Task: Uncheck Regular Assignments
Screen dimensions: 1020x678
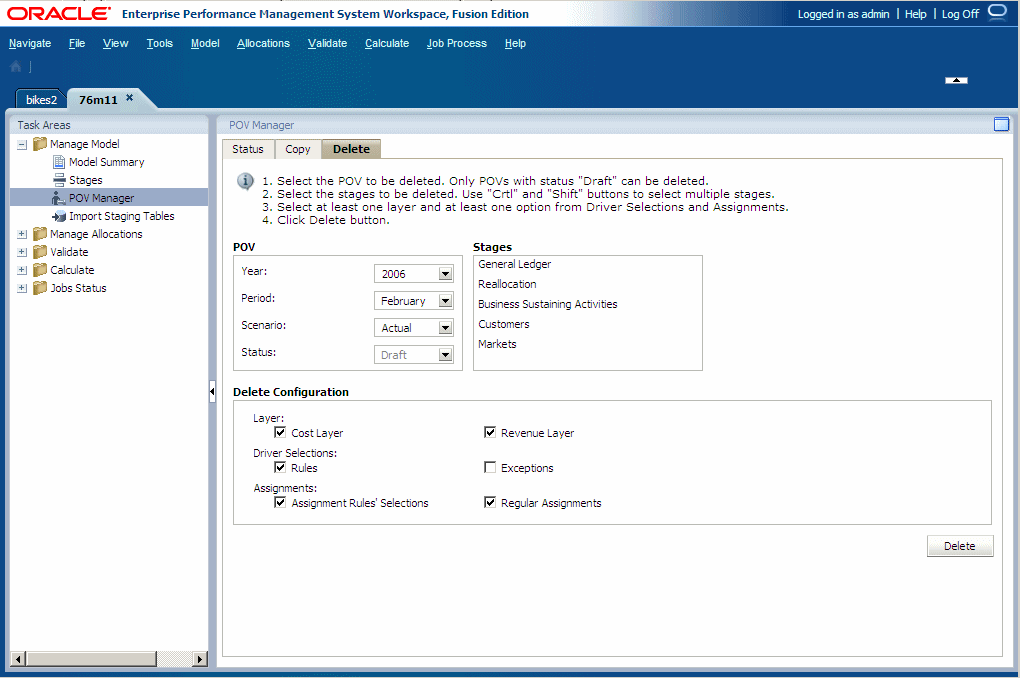Action: point(490,502)
